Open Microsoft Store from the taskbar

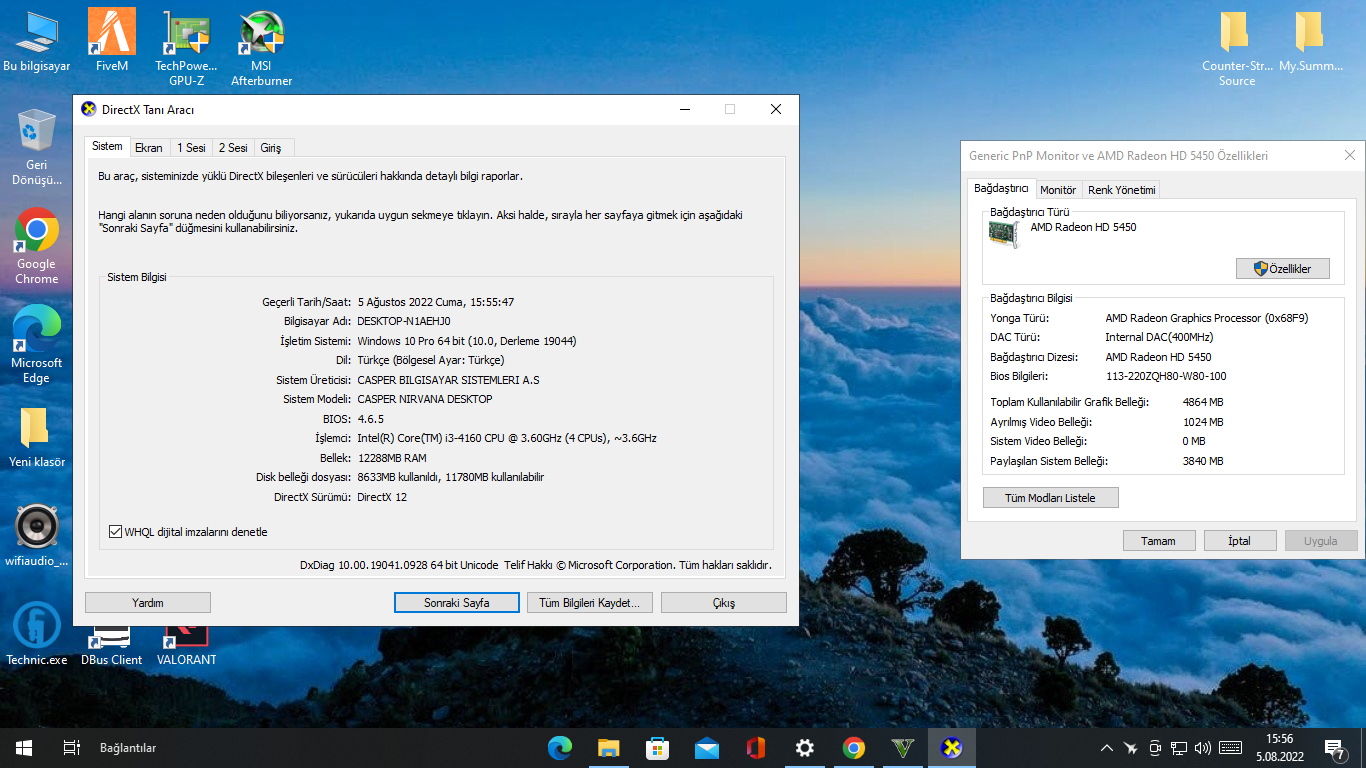point(657,748)
